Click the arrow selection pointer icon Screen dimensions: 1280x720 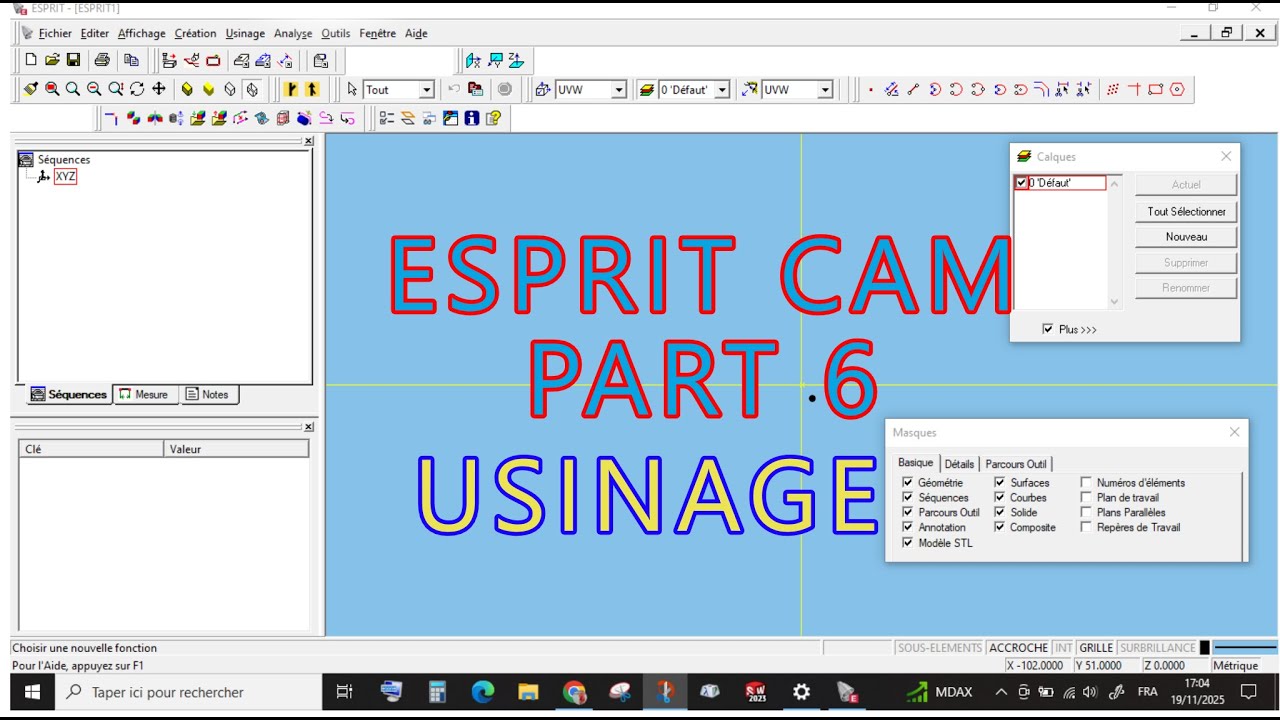[x=352, y=89]
